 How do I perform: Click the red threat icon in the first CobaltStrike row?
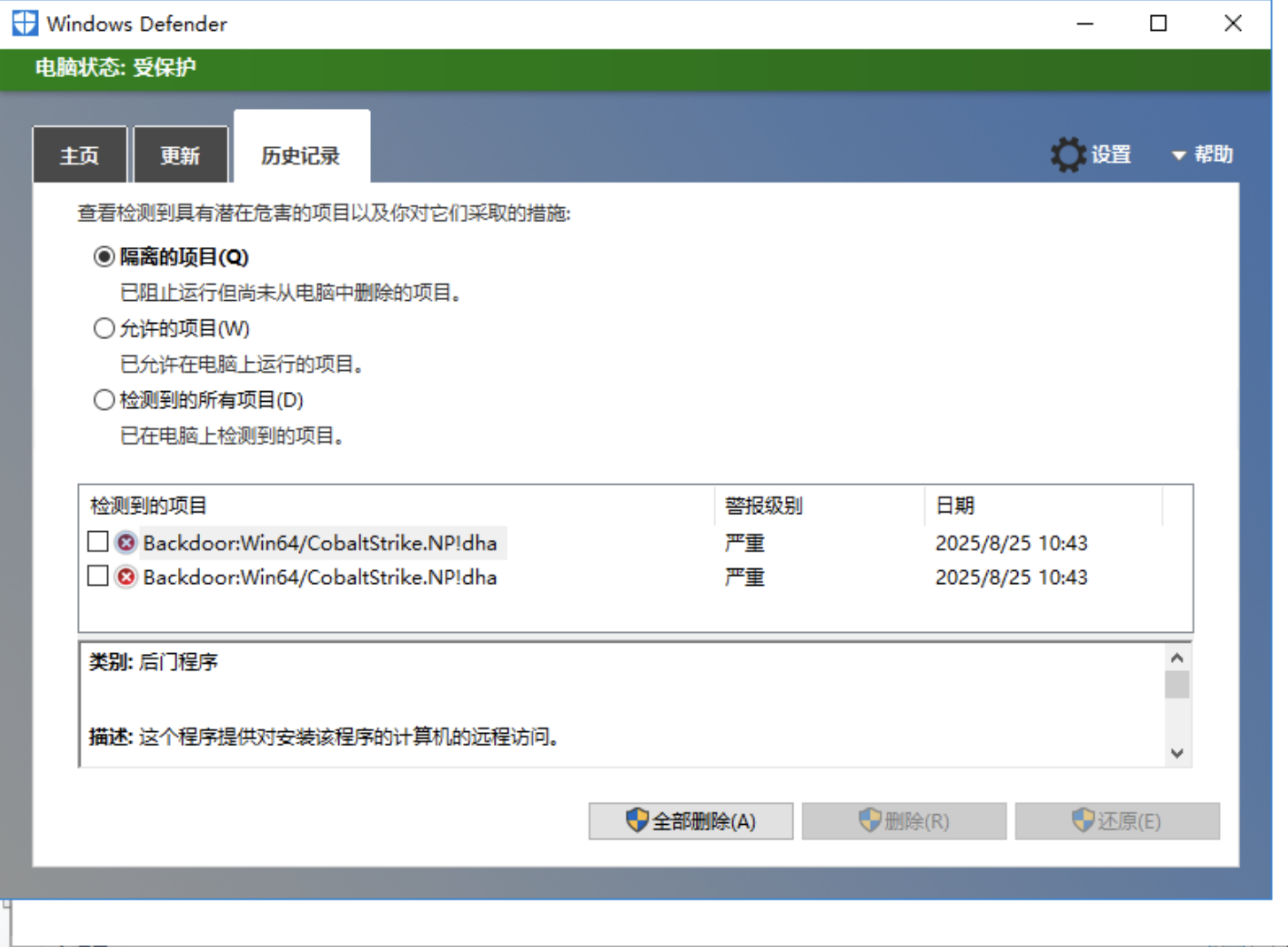(x=127, y=543)
